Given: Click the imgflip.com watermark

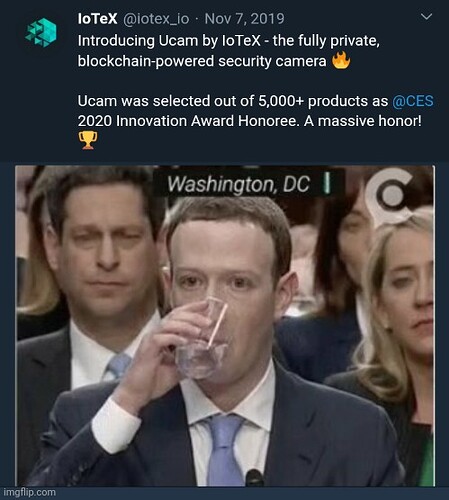Looking at the screenshot, I should tap(30, 492).
